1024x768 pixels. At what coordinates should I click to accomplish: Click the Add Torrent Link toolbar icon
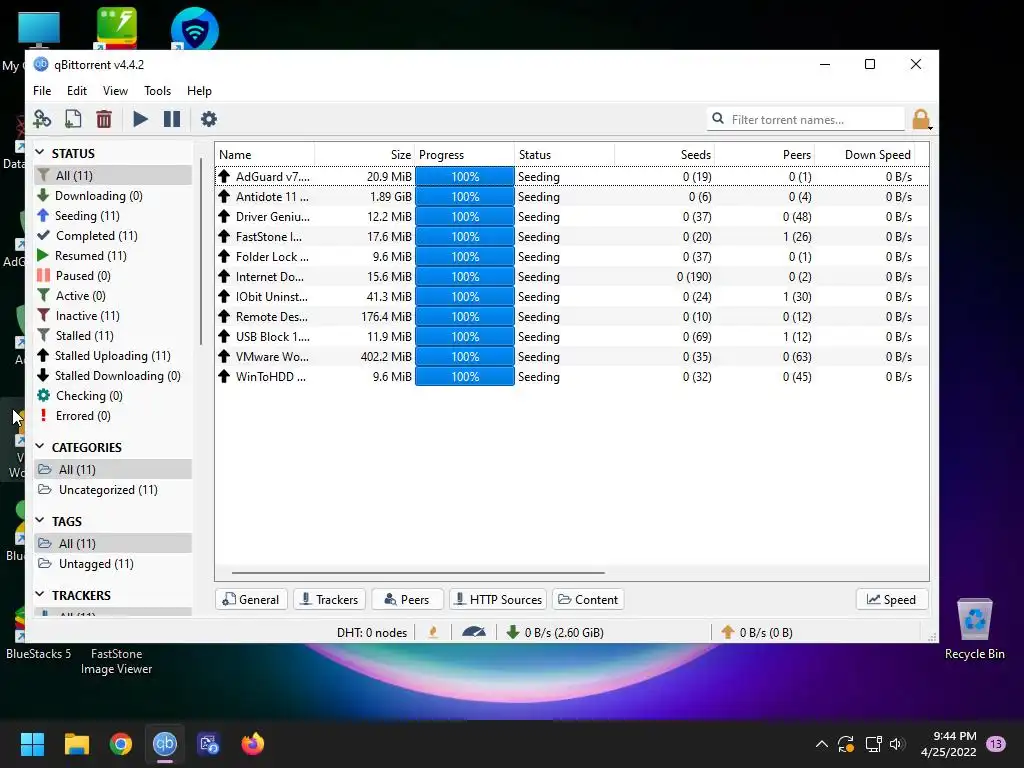click(x=42, y=119)
